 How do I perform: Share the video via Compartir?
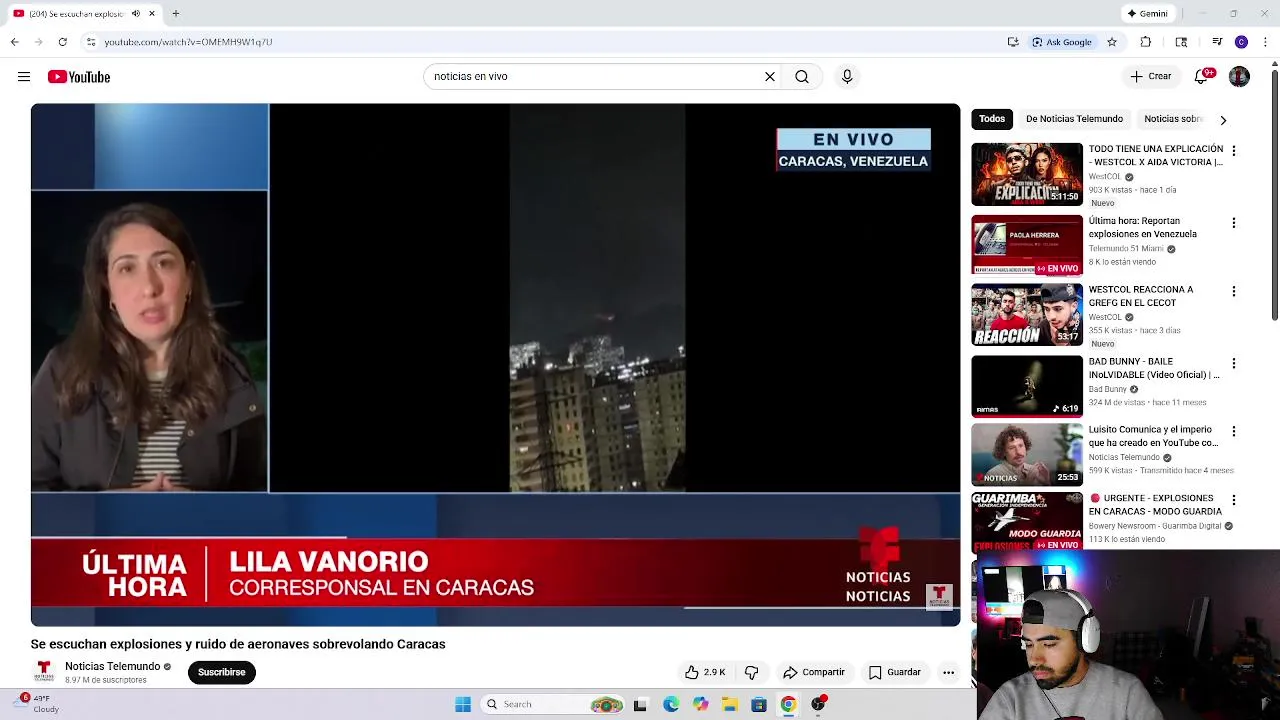click(814, 673)
